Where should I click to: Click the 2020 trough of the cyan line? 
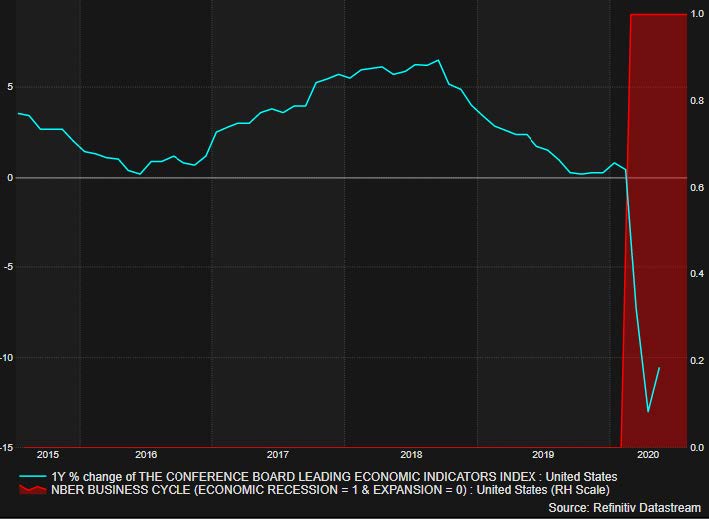[648, 412]
